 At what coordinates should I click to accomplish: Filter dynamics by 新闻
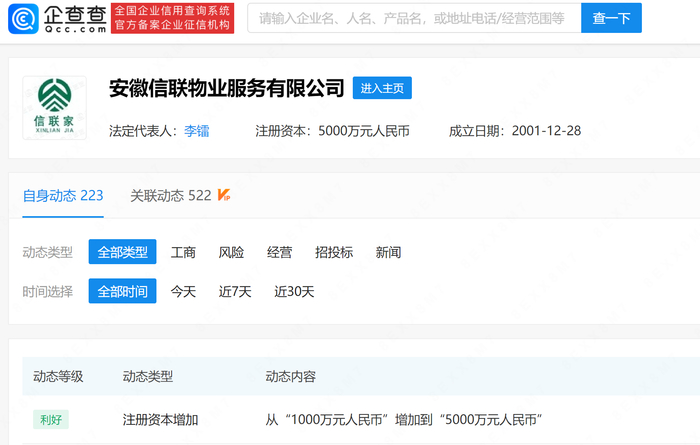click(x=388, y=252)
